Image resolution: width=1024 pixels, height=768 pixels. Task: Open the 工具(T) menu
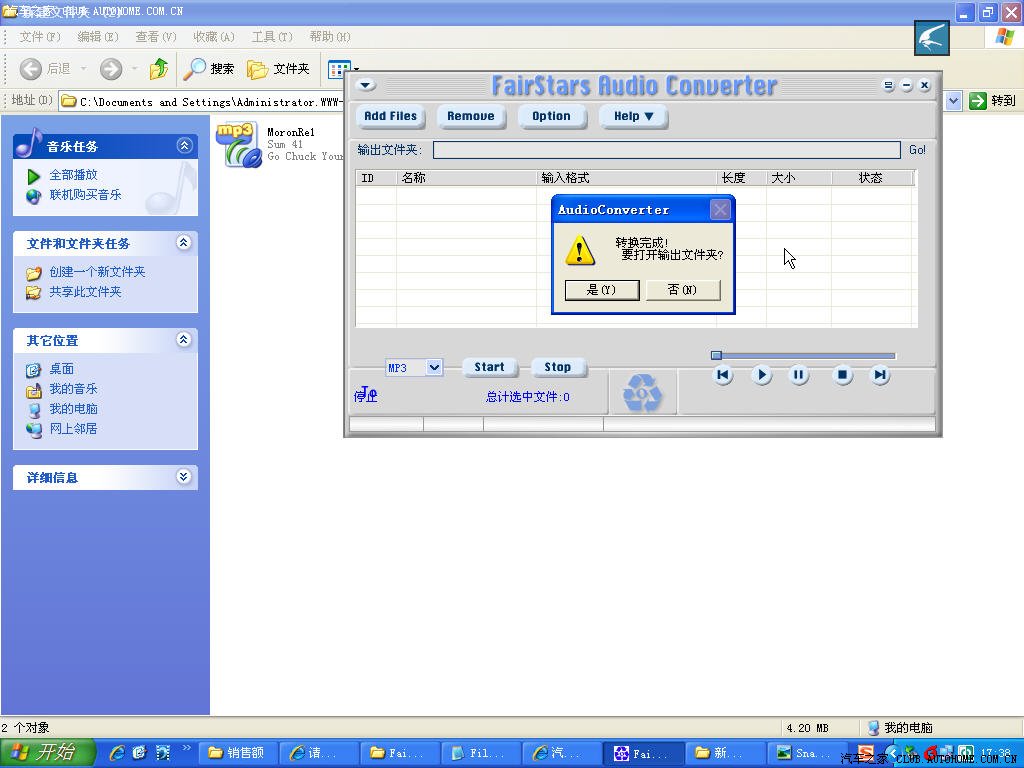point(272,37)
